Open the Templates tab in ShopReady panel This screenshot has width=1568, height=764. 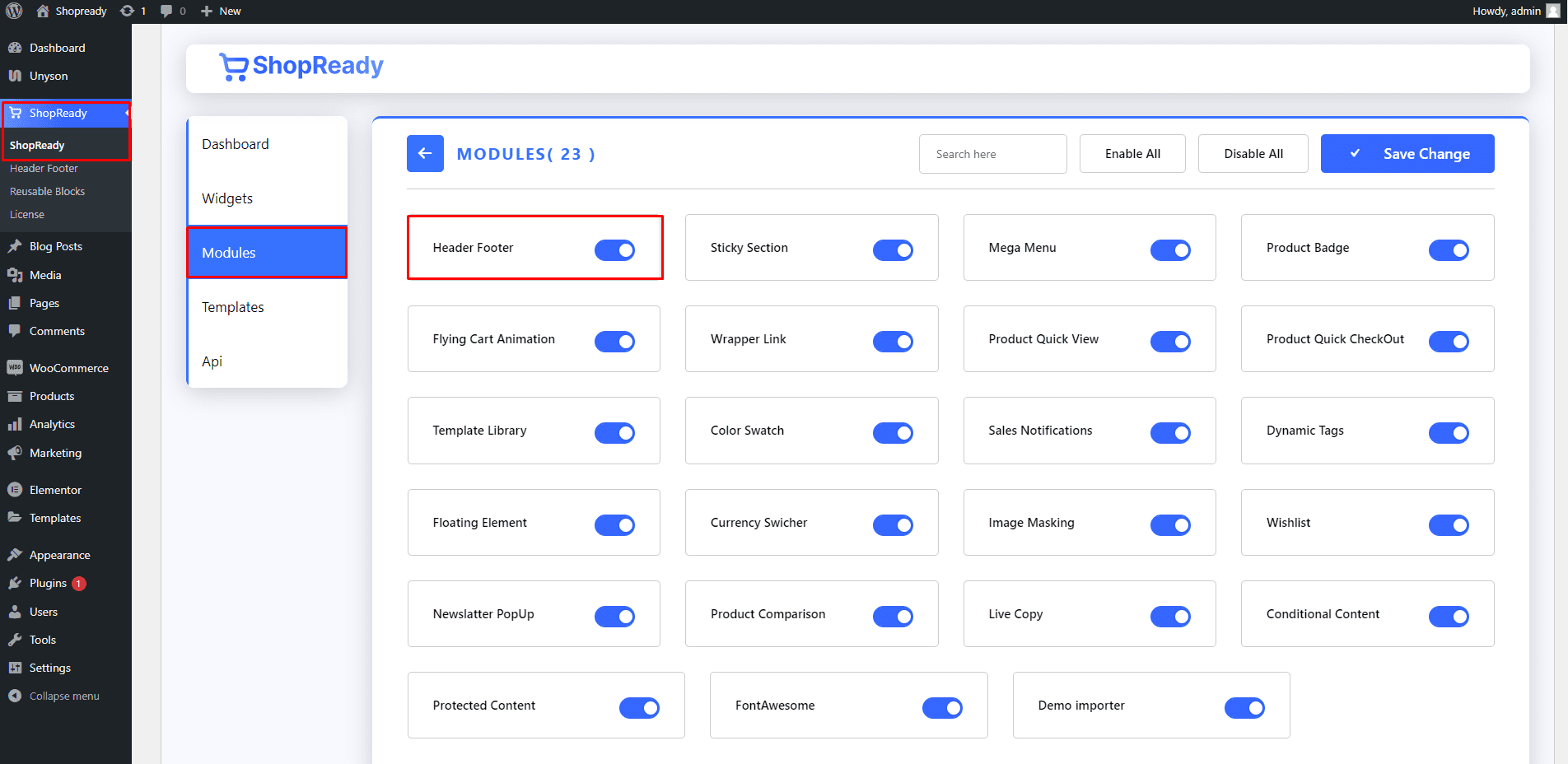(x=233, y=307)
